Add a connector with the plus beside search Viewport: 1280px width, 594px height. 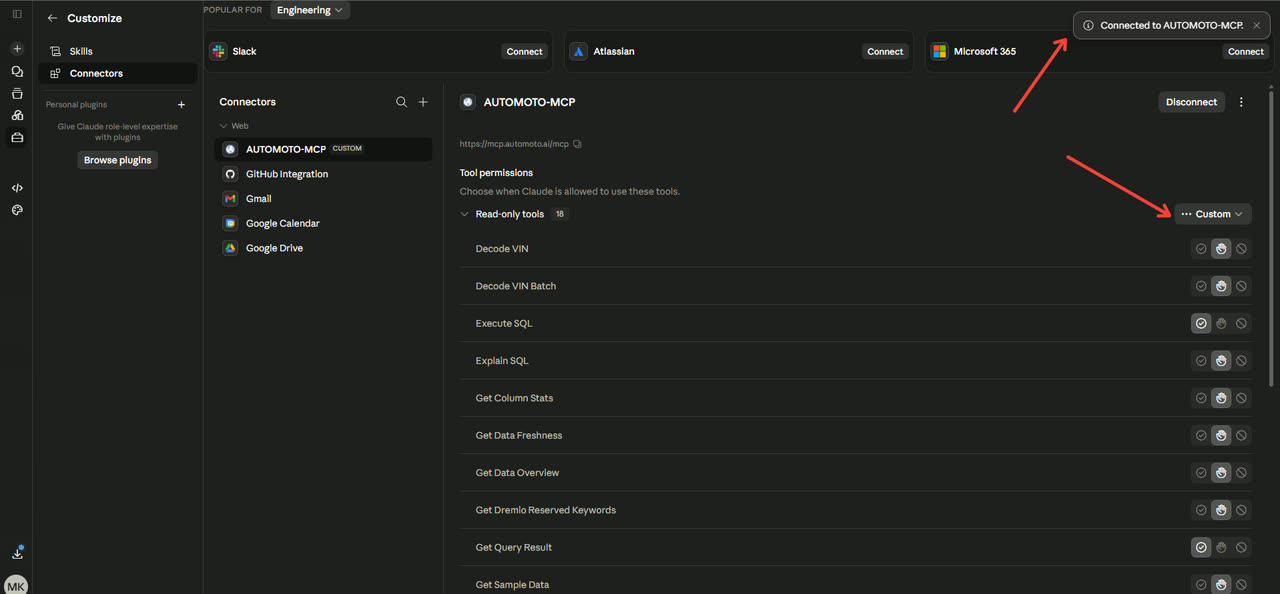423,102
